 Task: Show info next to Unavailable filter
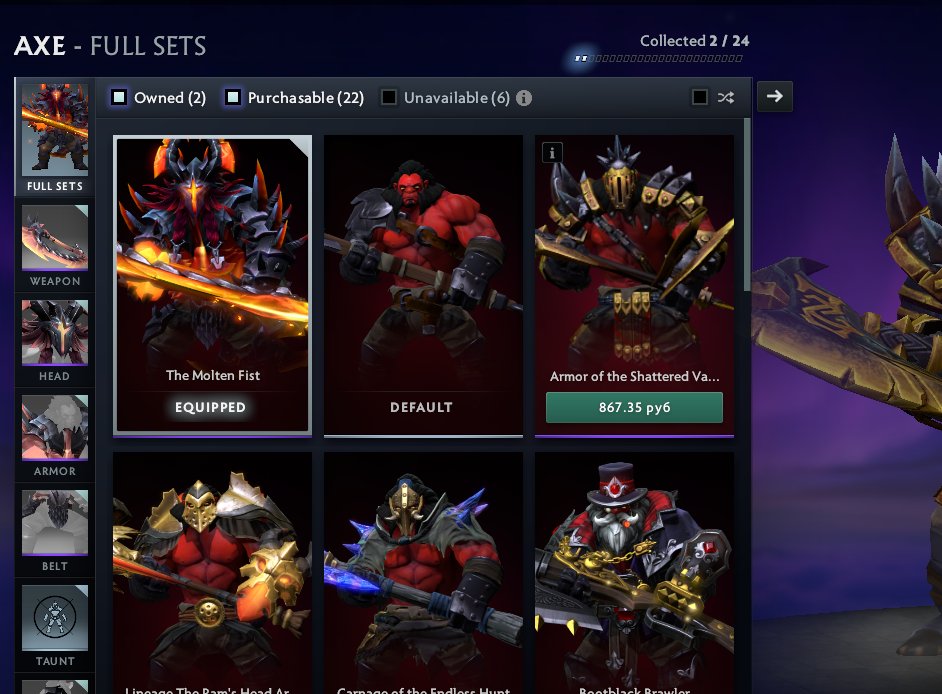(x=524, y=98)
